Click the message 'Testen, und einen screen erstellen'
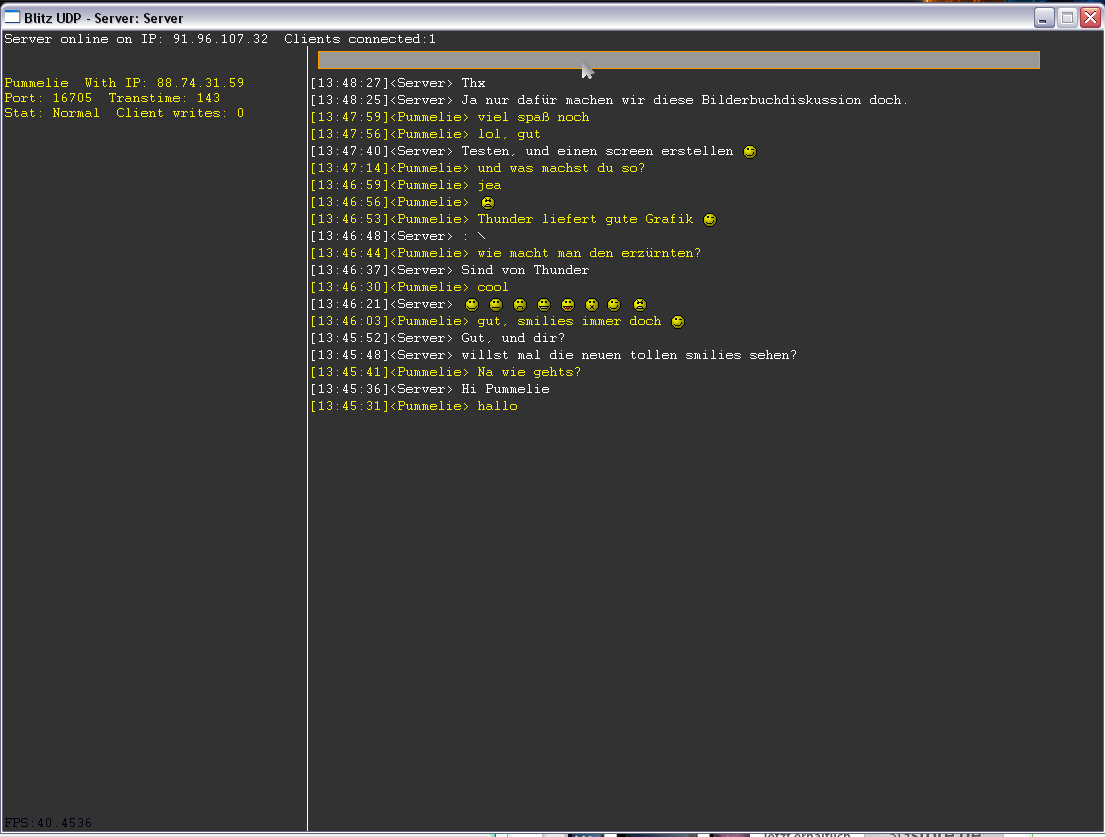This screenshot has width=1105, height=837. coord(598,151)
